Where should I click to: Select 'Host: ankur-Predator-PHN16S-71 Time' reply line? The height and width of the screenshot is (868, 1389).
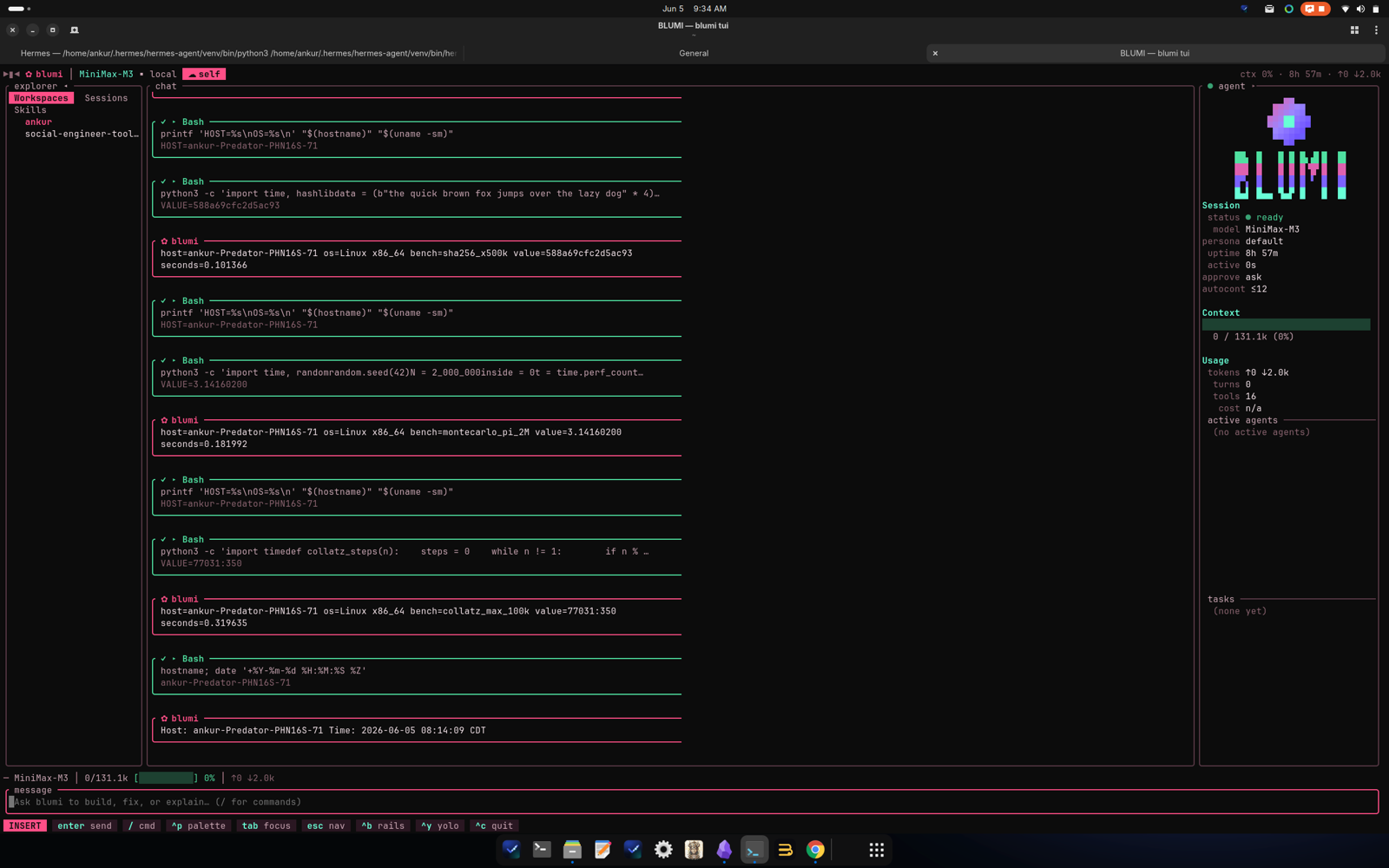[x=323, y=731]
